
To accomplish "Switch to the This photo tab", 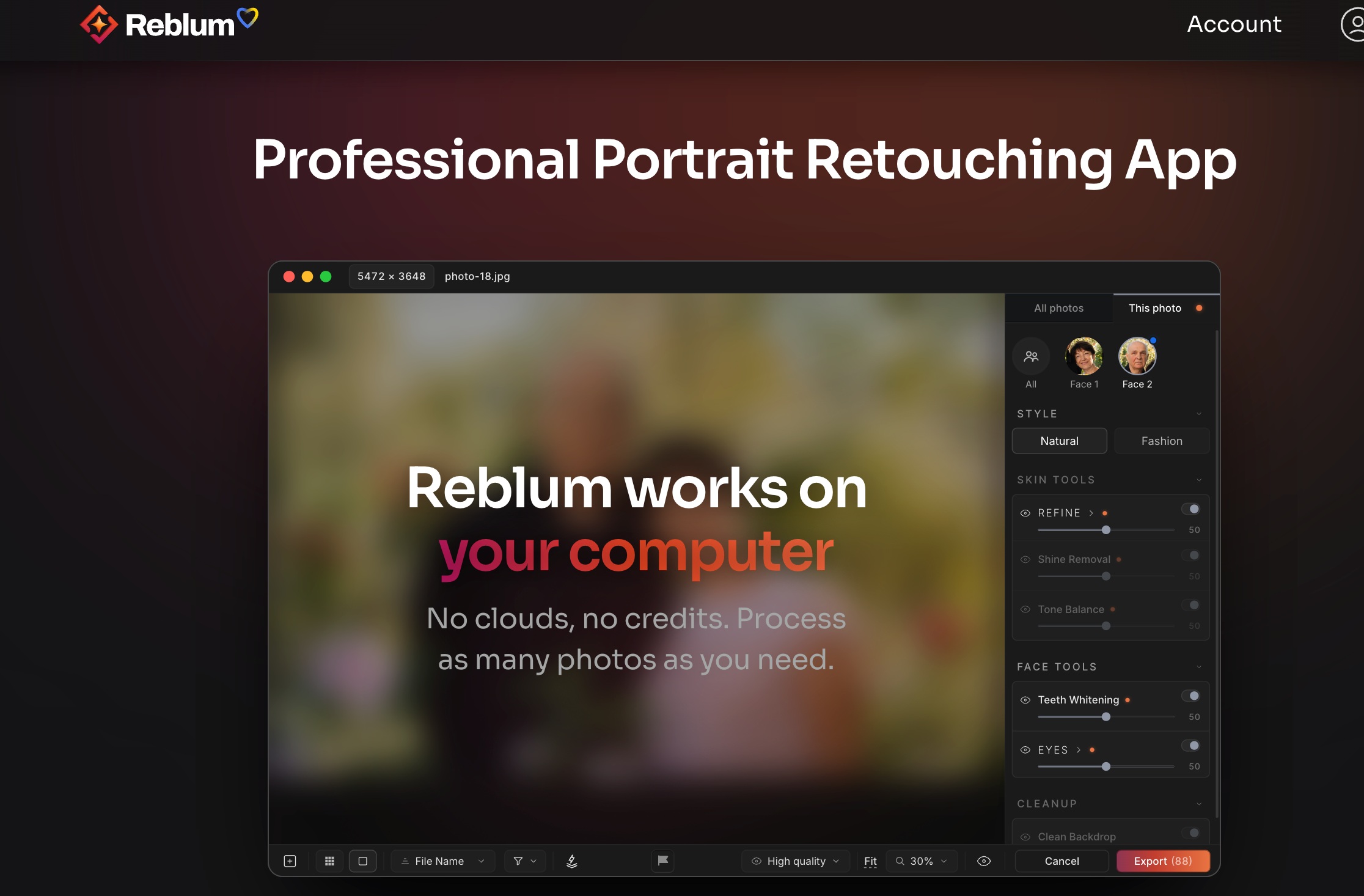I will [x=1167, y=309].
